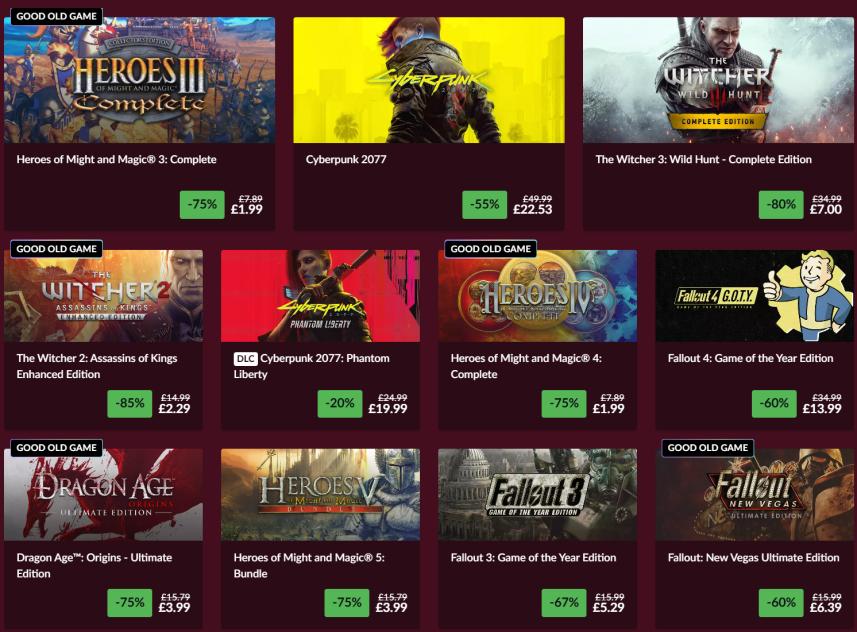
Task: Open Fallout: New Vegas Ultimate Edition title link
Action: coord(753,557)
